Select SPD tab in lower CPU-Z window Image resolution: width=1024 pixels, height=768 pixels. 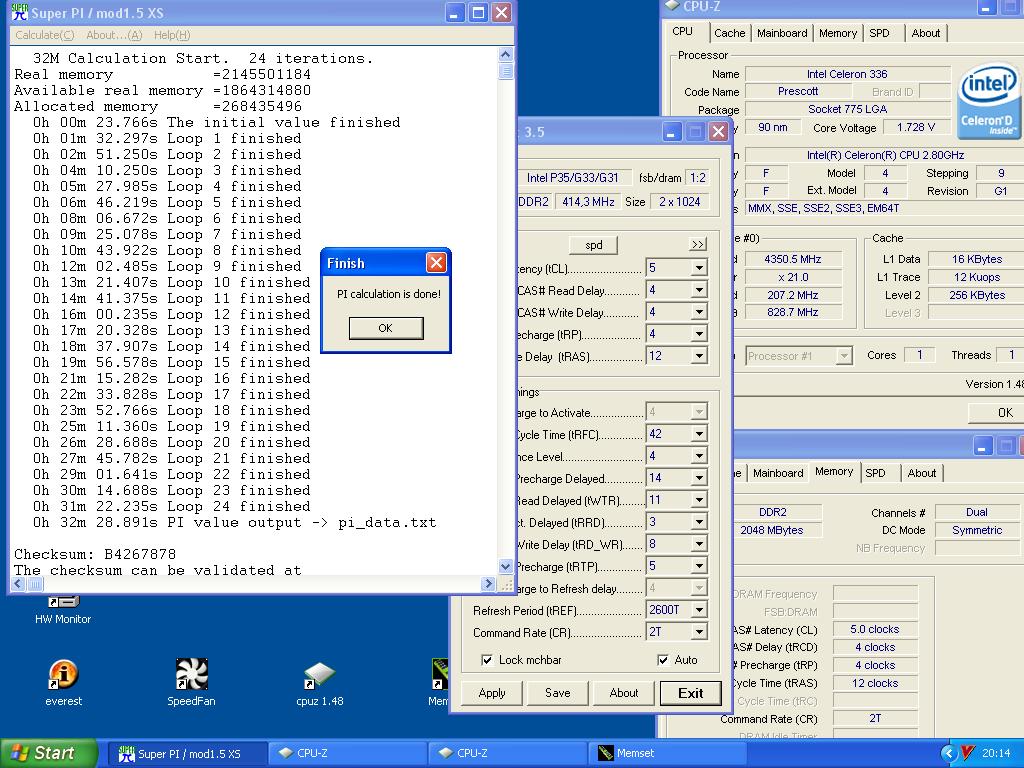click(x=876, y=473)
